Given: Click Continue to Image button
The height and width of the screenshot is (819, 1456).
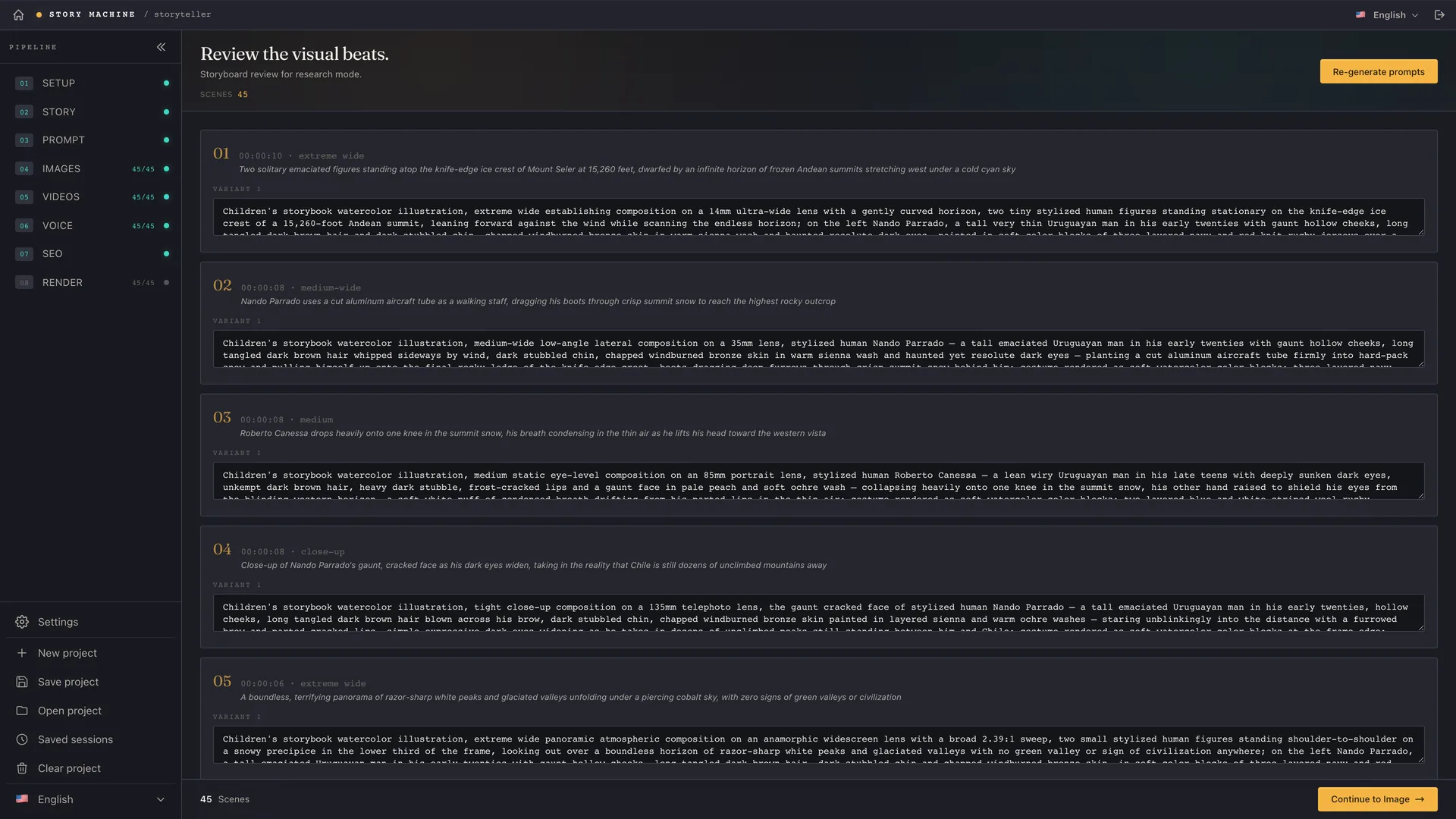Looking at the screenshot, I should (1377, 799).
